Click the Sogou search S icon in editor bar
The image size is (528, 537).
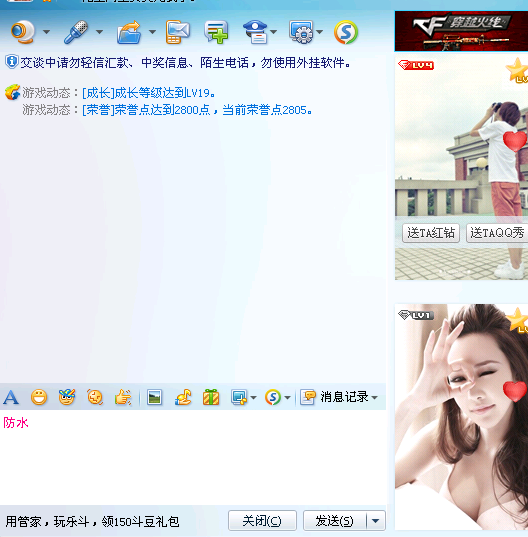[x=273, y=397]
